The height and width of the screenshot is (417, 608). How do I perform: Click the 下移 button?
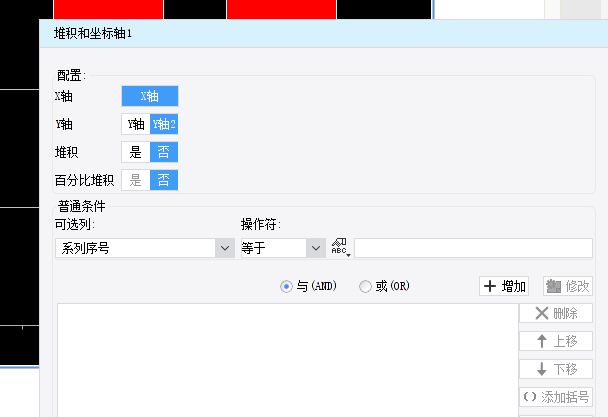pyautogui.click(x=556, y=369)
